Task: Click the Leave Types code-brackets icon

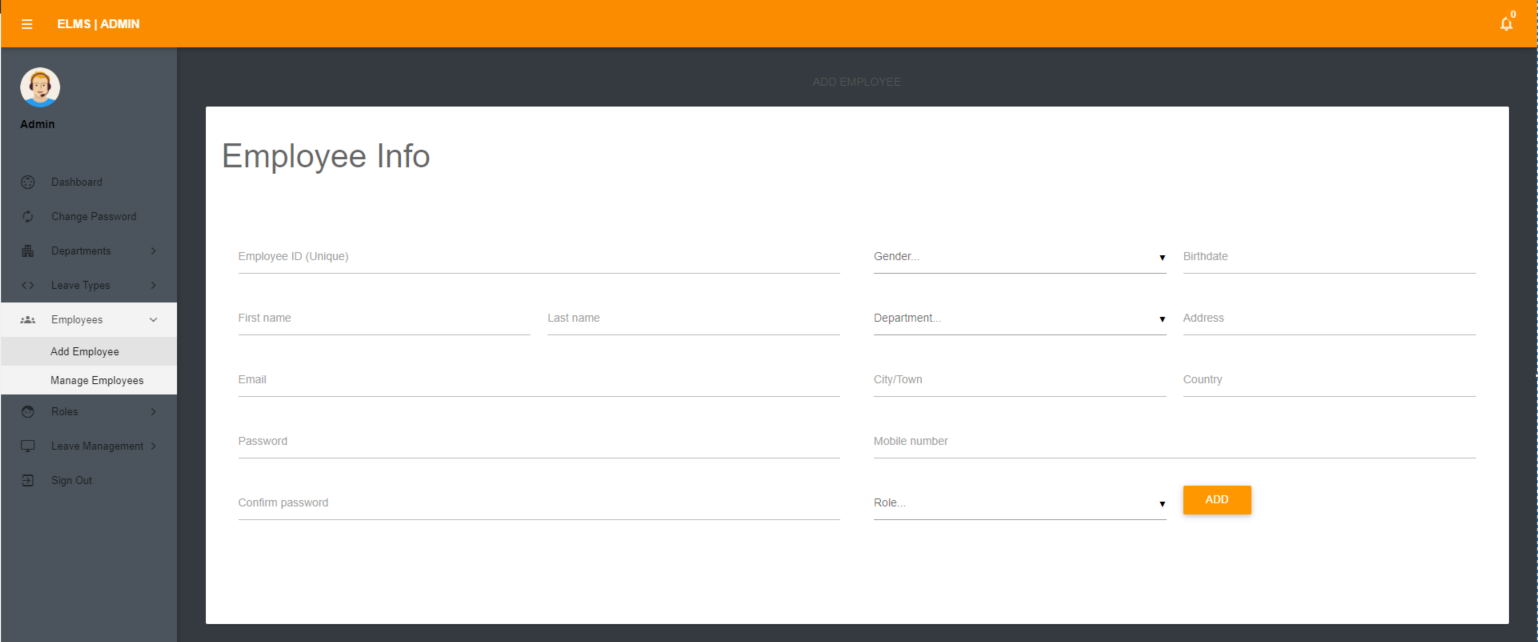Action: pos(27,285)
